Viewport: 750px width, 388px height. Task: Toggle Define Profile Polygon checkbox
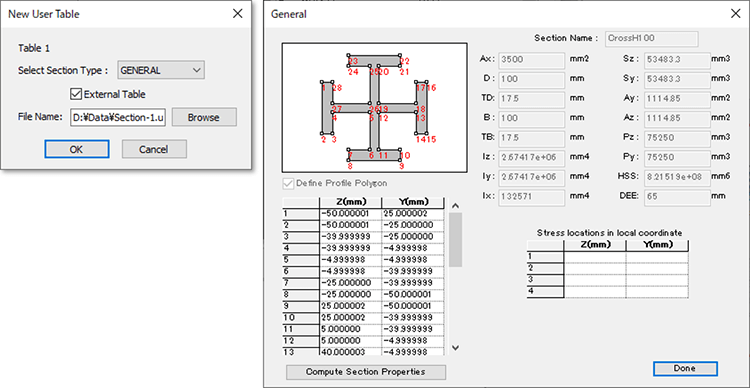click(x=288, y=183)
